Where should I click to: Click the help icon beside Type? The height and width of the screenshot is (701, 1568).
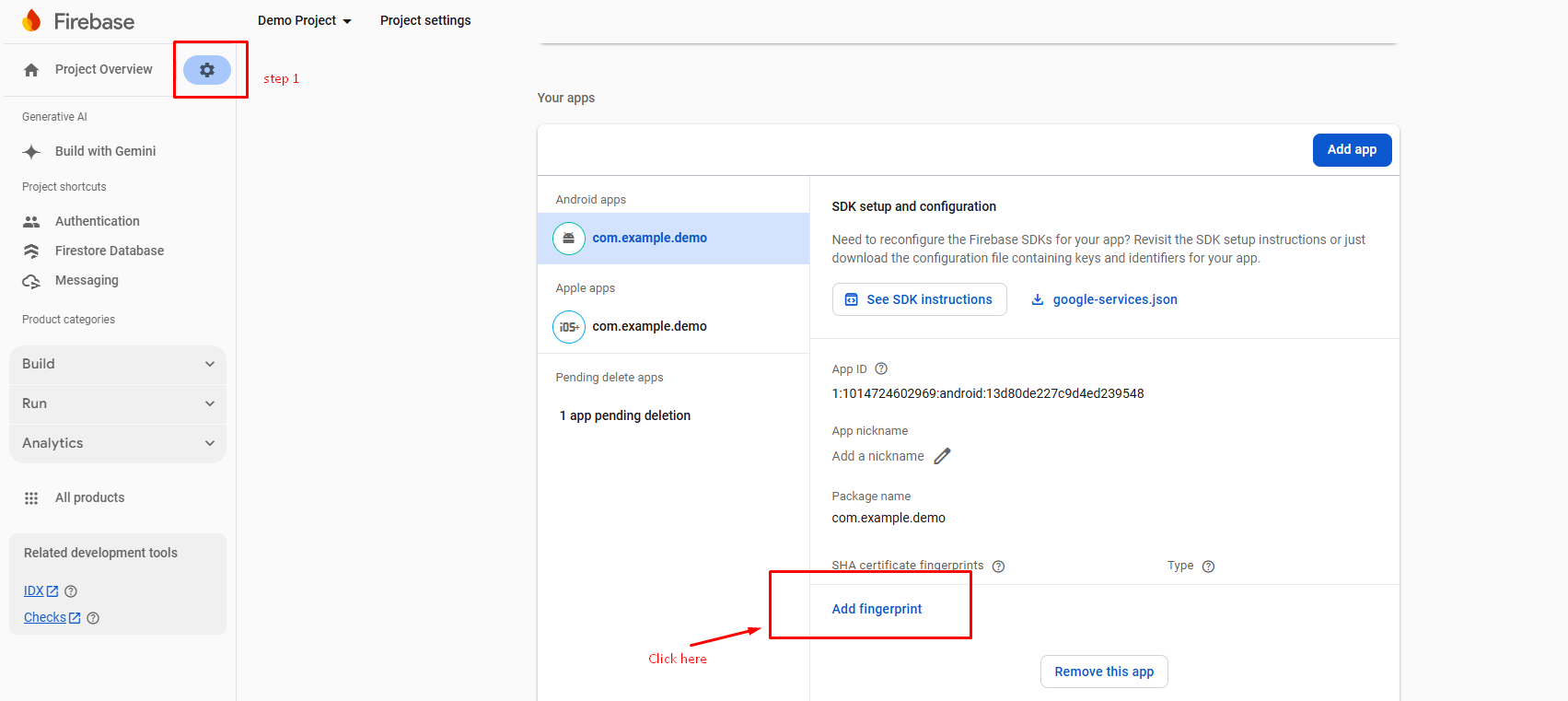click(x=1208, y=567)
